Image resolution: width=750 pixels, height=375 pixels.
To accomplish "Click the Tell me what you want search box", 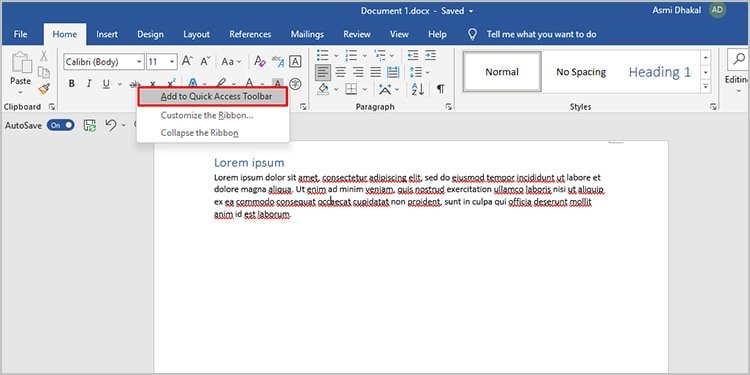I will (541, 34).
